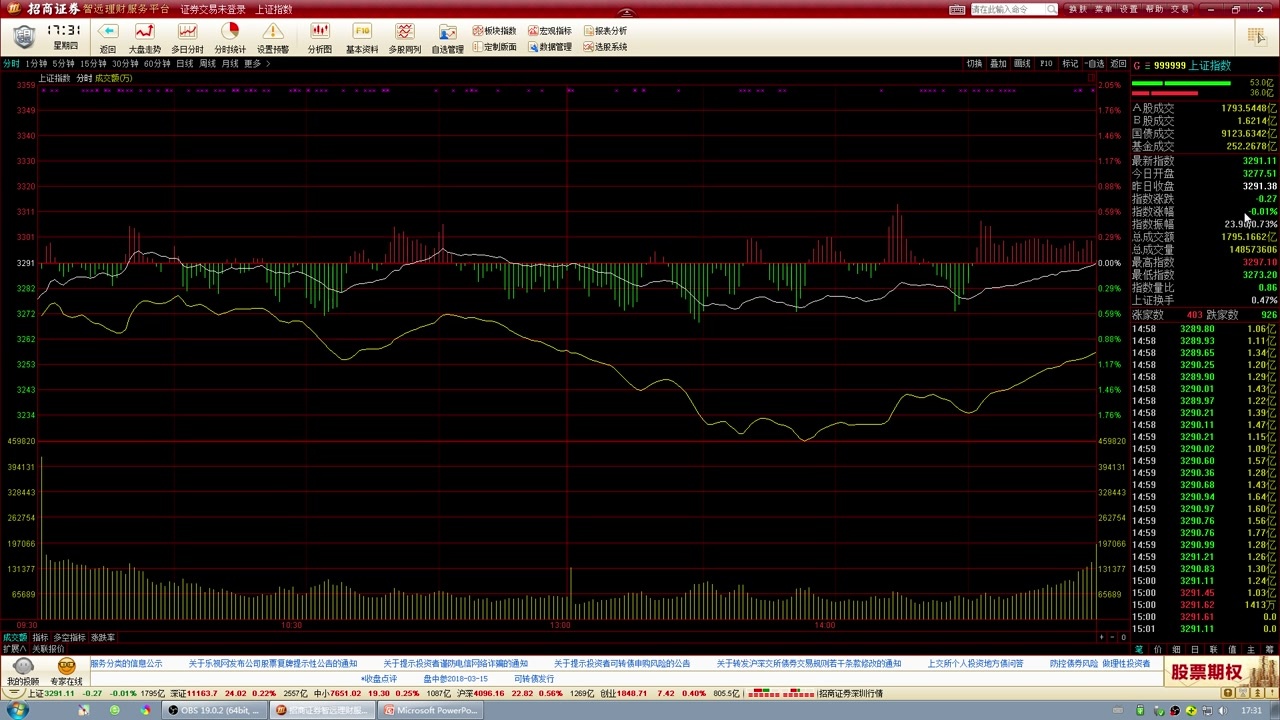Open the 可转债发行 link
Viewport: 1280px width, 720px height.
click(534, 679)
